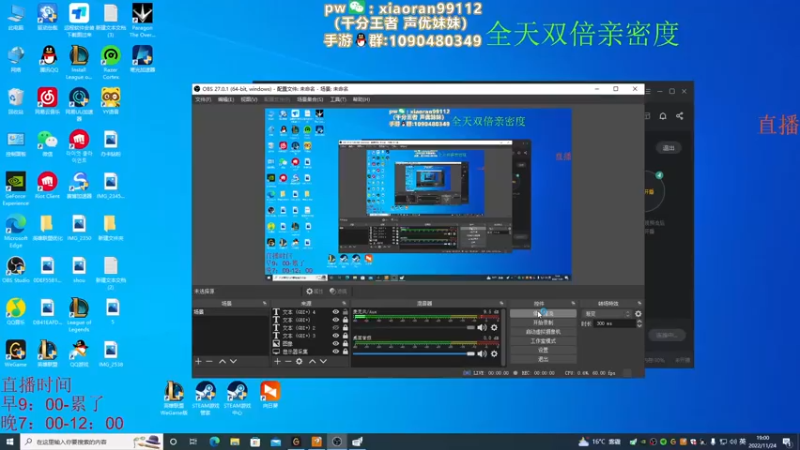Click 启动虚拟摄像机 virtual camera button

[x=543, y=332]
